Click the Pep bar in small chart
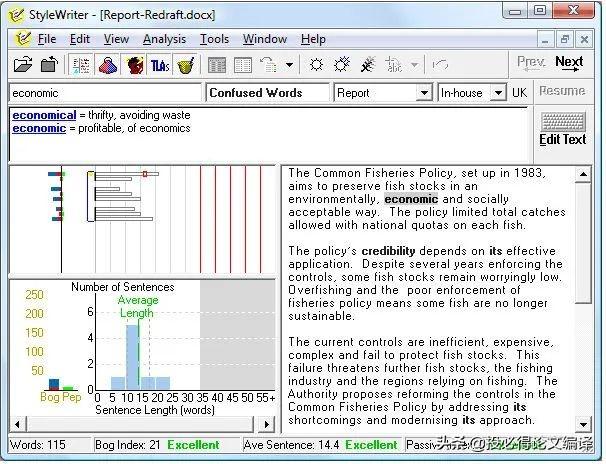606x464 pixels. [x=68, y=388]
